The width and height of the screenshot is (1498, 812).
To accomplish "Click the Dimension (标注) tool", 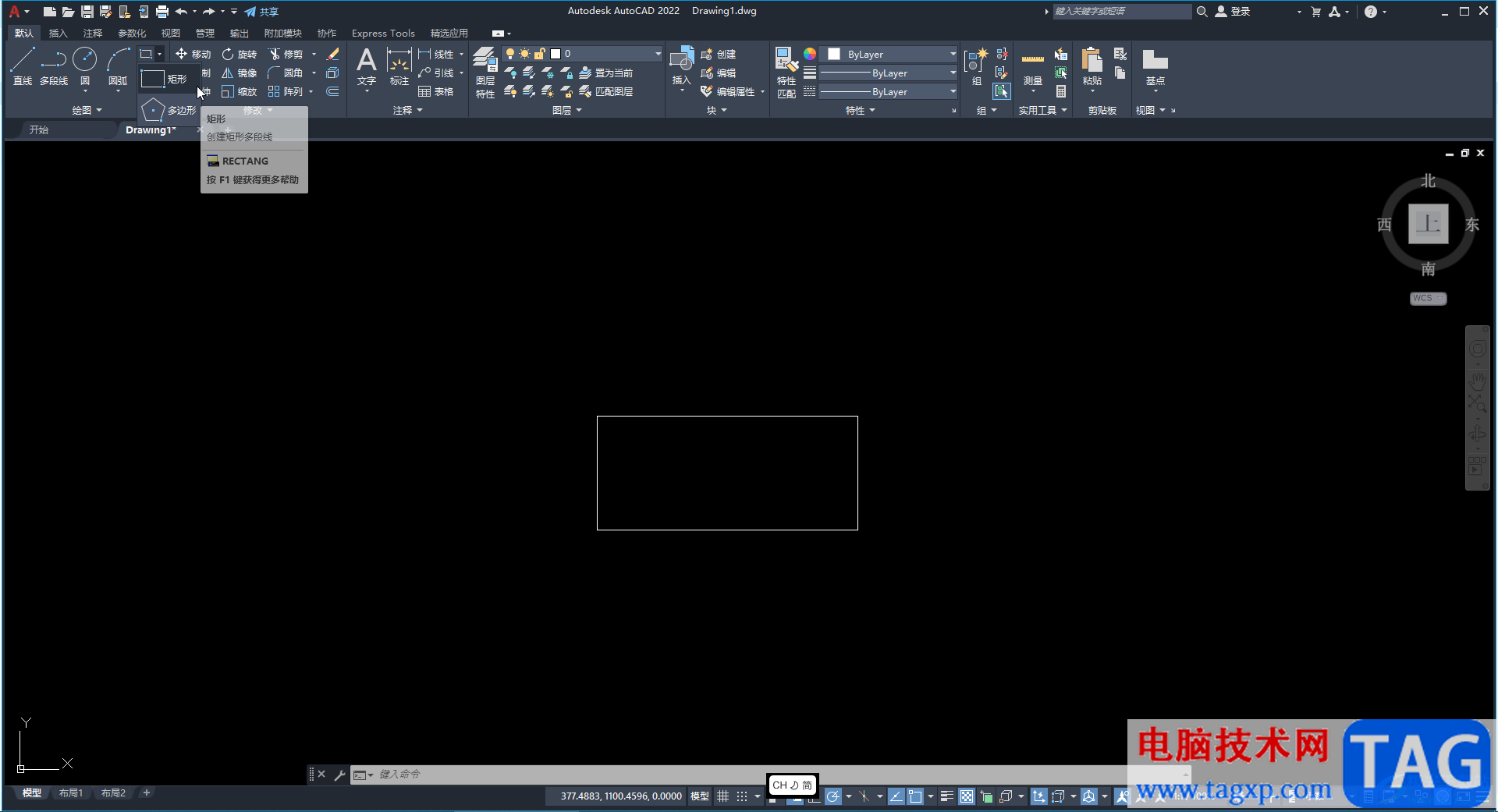I will point(399,66).
